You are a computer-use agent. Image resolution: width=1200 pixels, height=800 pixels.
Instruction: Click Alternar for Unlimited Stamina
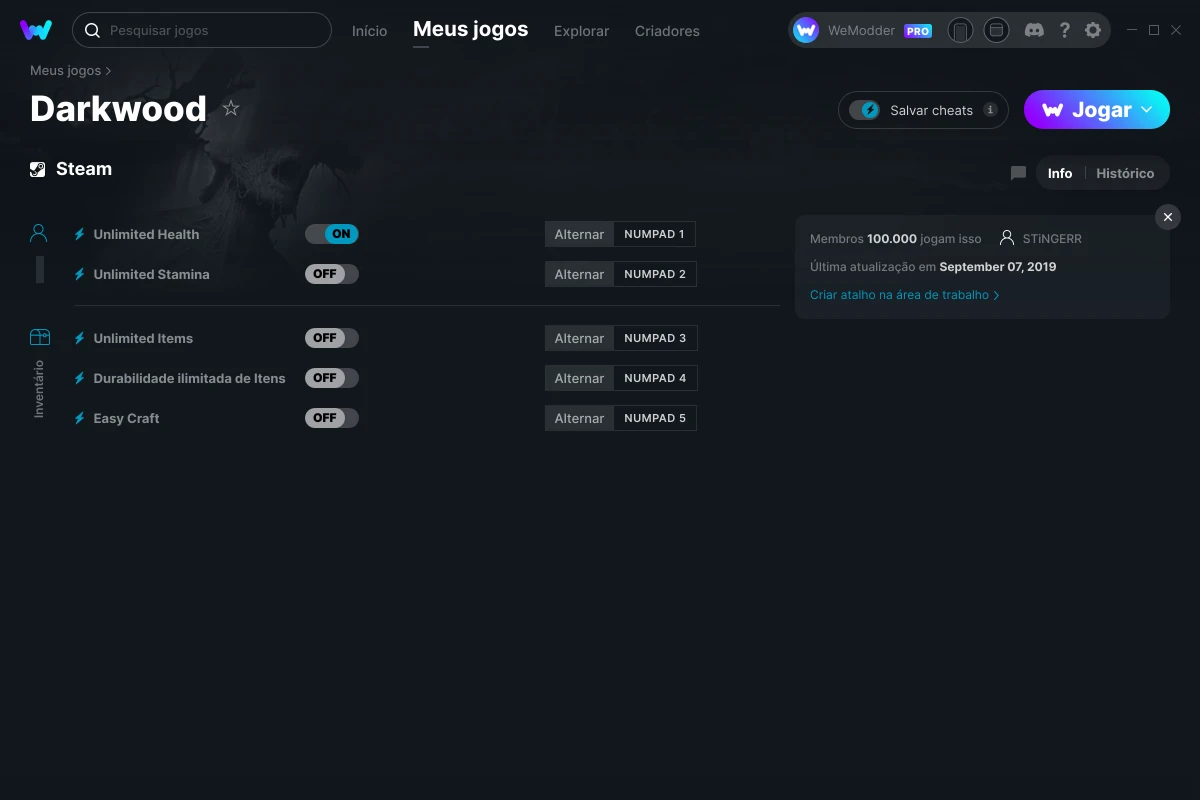pyautogui.click(x=579, y=274)
